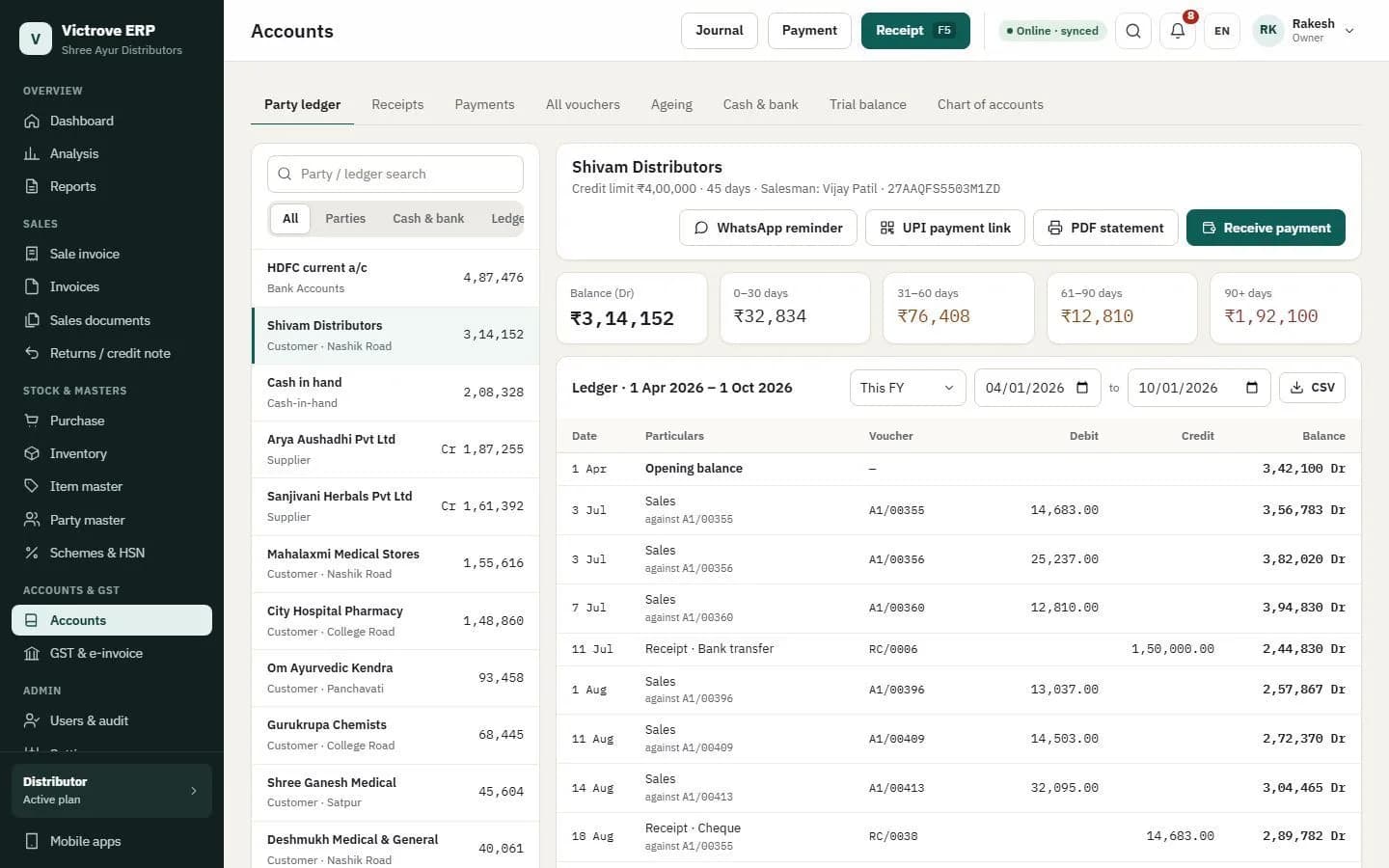Open the Ageing tab
Screen dimensions: 1389x868
pyautogui.click(x=671, y=104)
